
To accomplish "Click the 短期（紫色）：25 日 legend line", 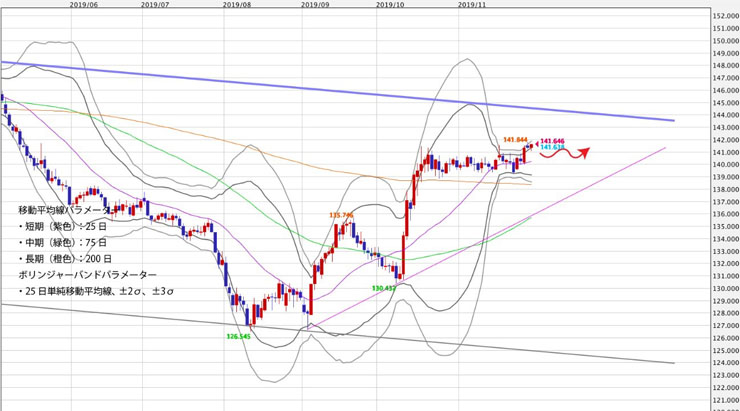I will coord(63,227).
